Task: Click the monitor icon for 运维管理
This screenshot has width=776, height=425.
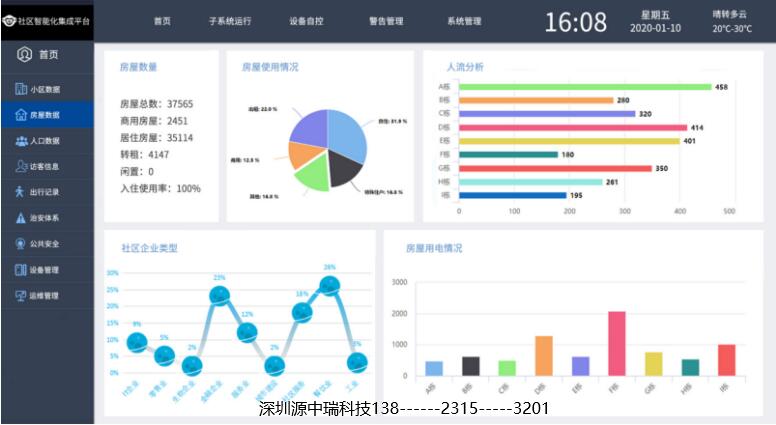Action: 21,295
